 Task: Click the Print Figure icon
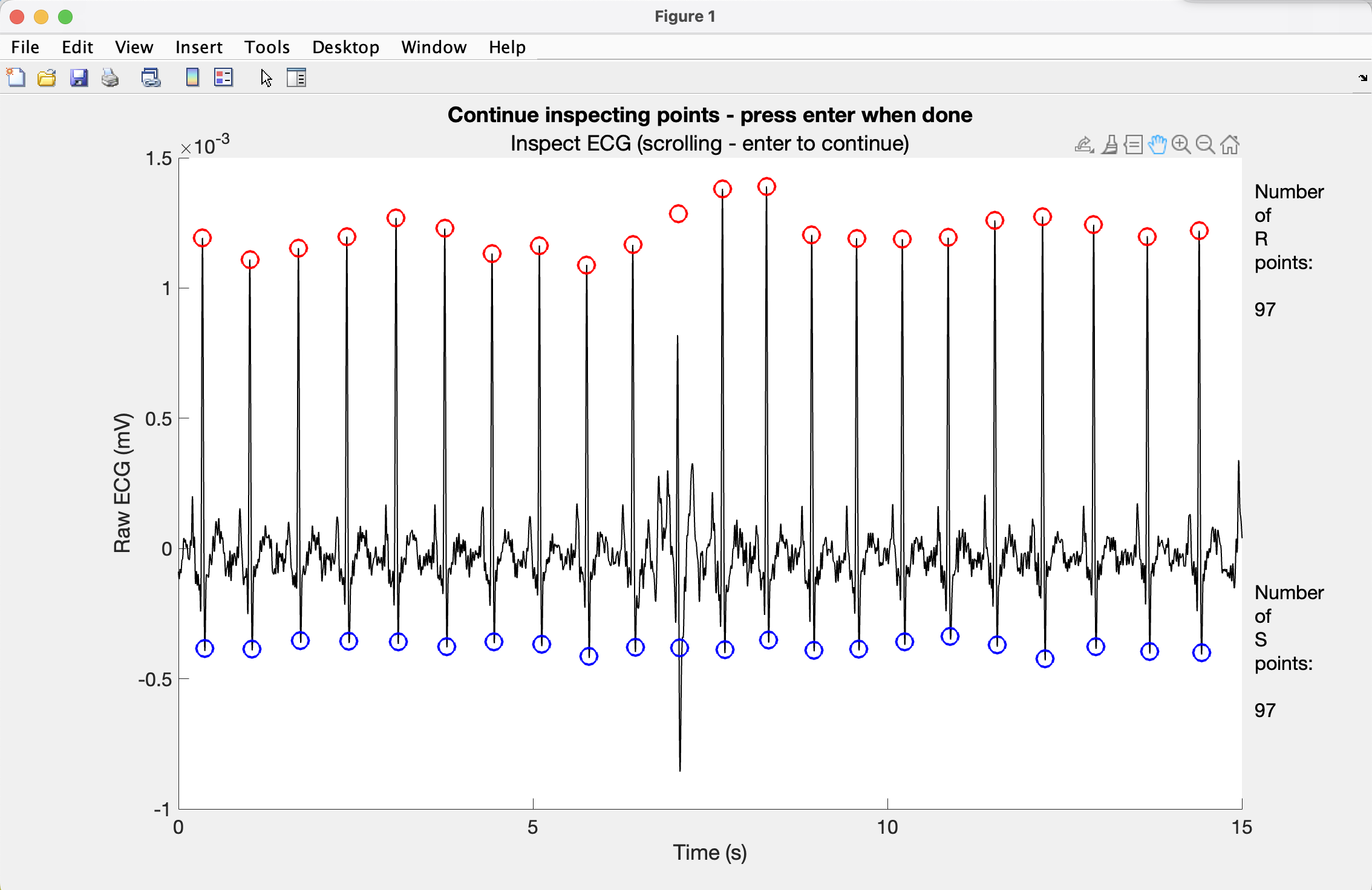click(x=110, y=78)
